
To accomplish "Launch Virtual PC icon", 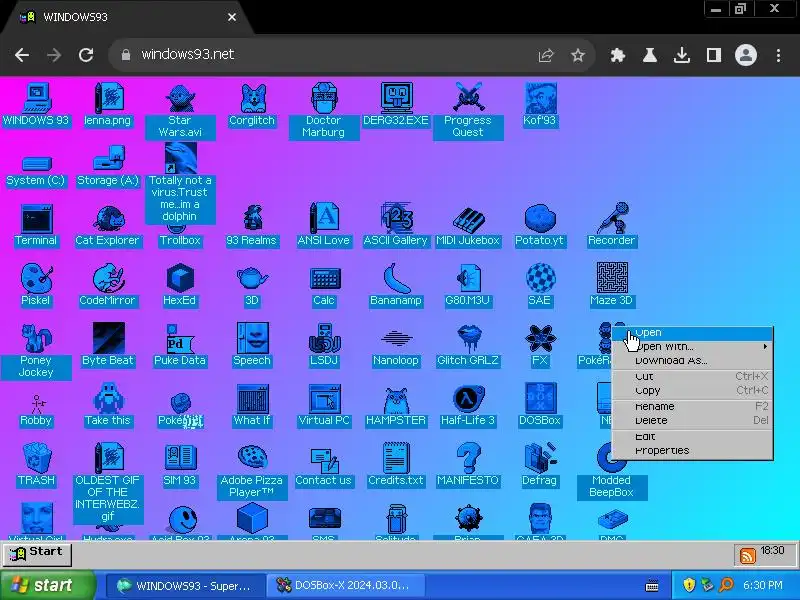I will pos(325,399).
